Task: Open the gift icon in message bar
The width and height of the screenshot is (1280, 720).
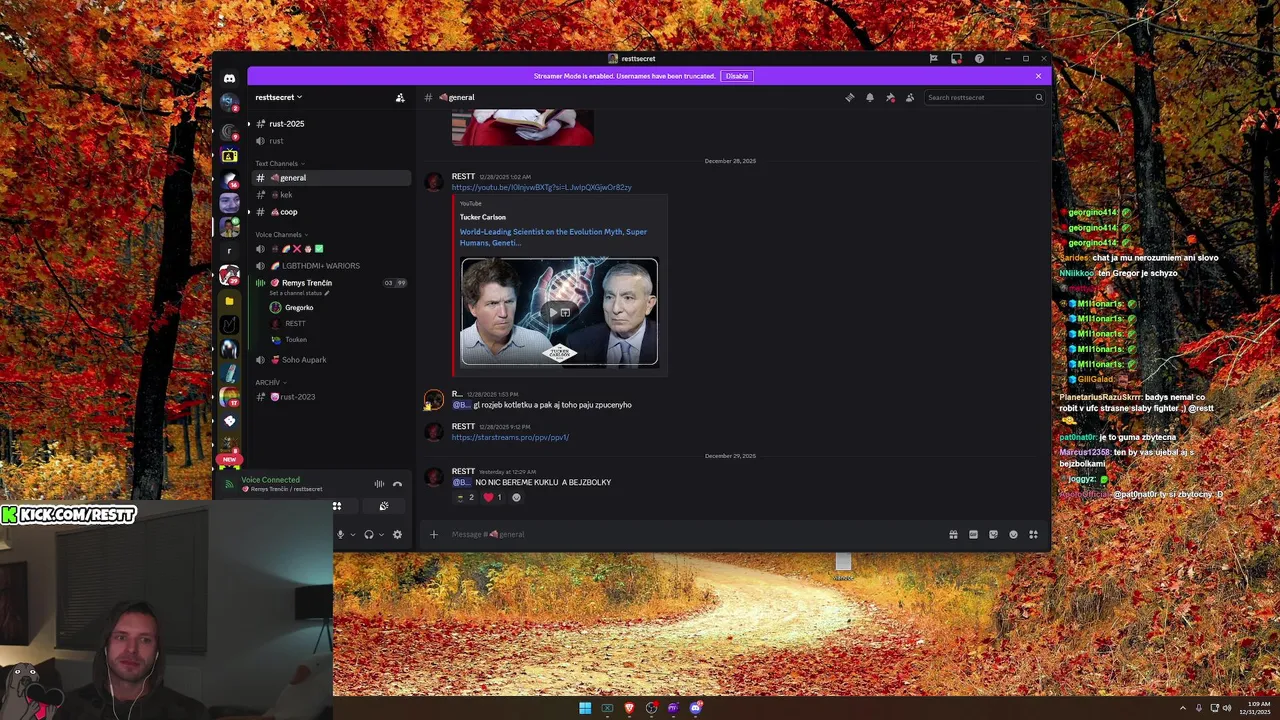Action: coord(953,534)
